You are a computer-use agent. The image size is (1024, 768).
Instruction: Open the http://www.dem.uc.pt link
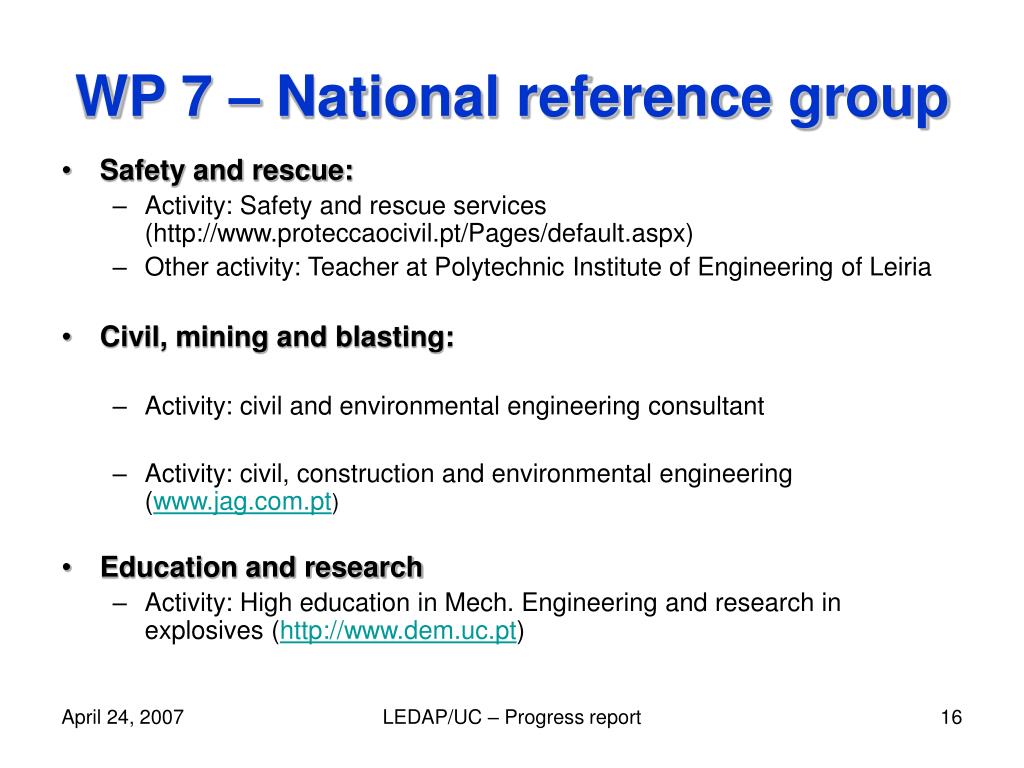(x=398, y=631)
